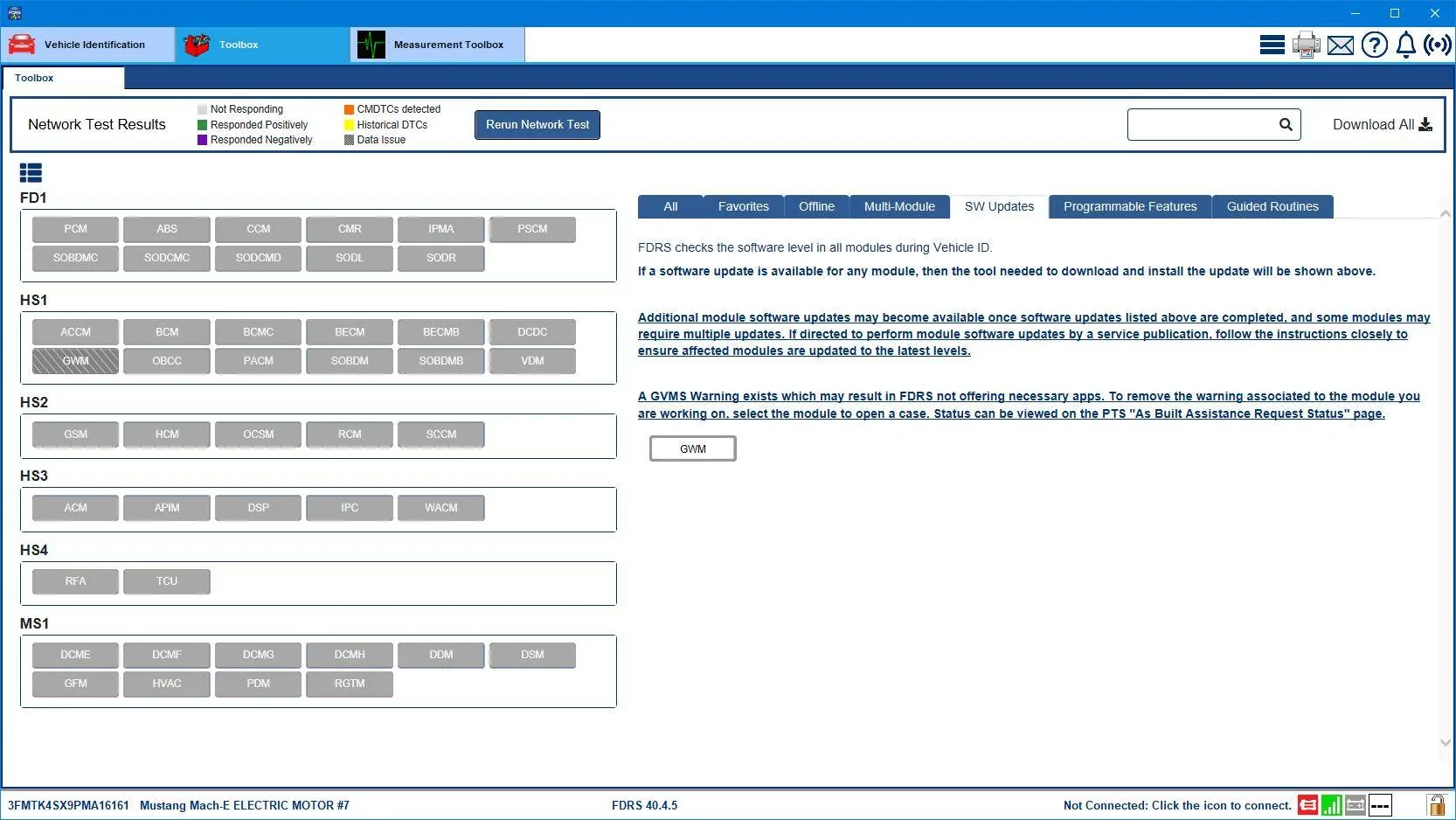
Task: Open the hamburger menu icon in header
Action: [1272, 45]
